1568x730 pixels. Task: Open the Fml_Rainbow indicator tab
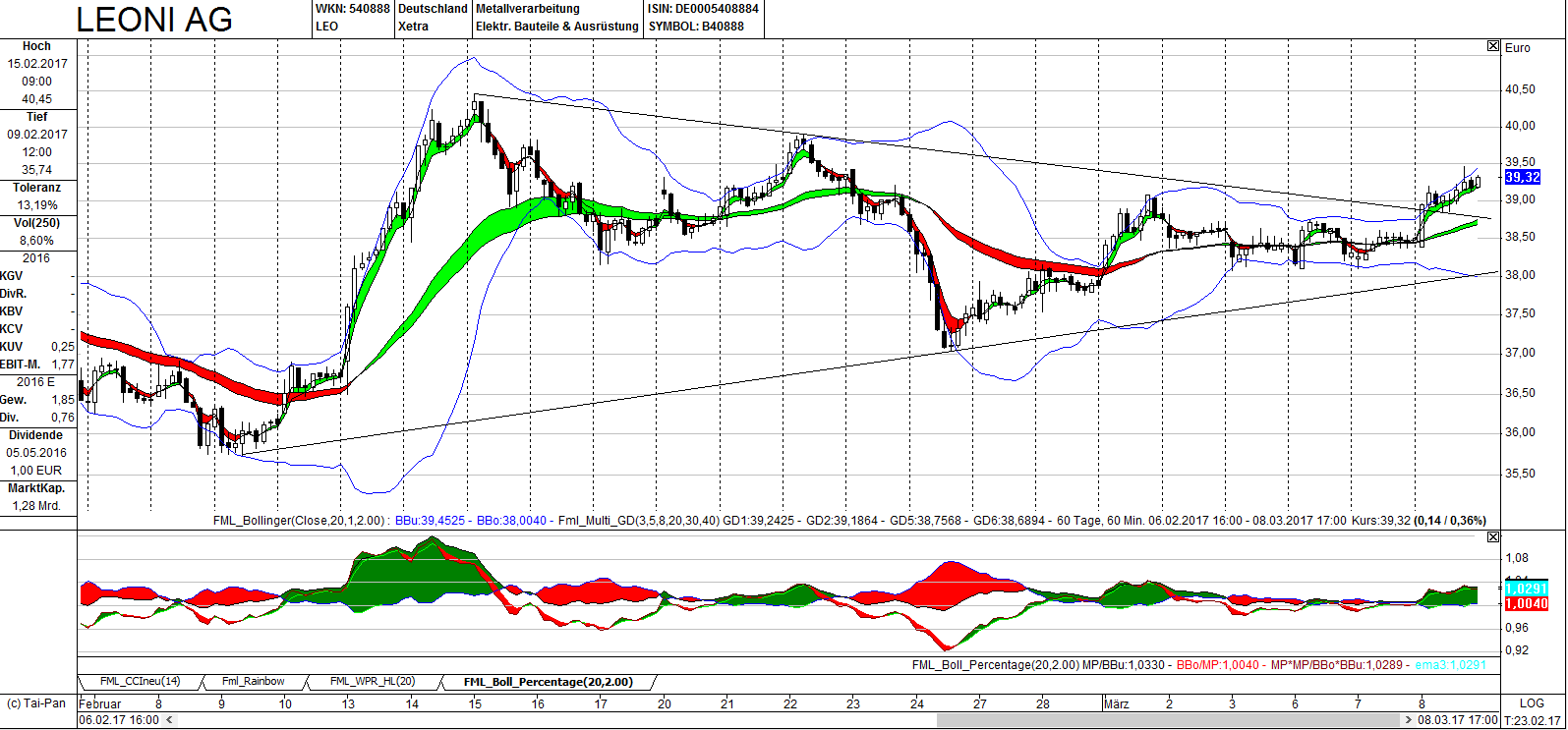[x=253, y=682]
